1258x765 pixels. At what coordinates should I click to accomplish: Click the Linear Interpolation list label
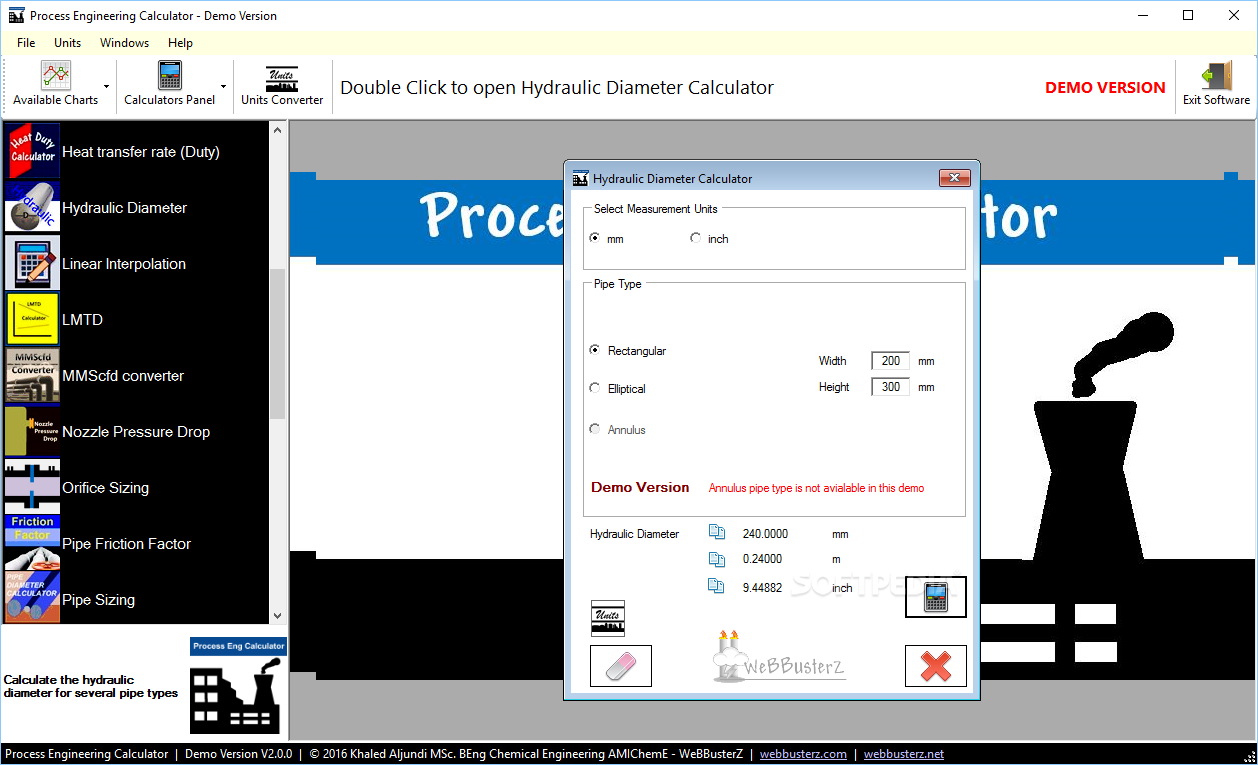(124, 264)
